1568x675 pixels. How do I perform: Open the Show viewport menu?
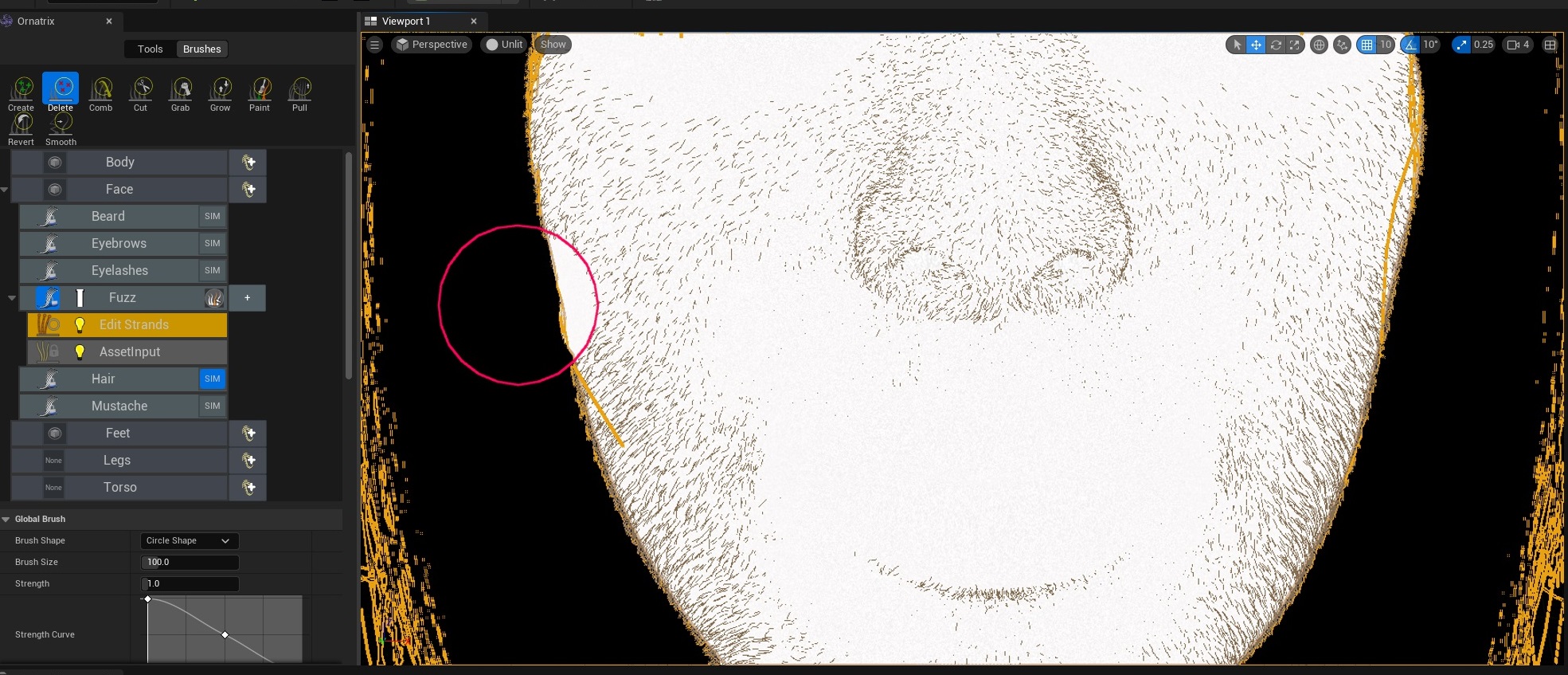point(553,45)
